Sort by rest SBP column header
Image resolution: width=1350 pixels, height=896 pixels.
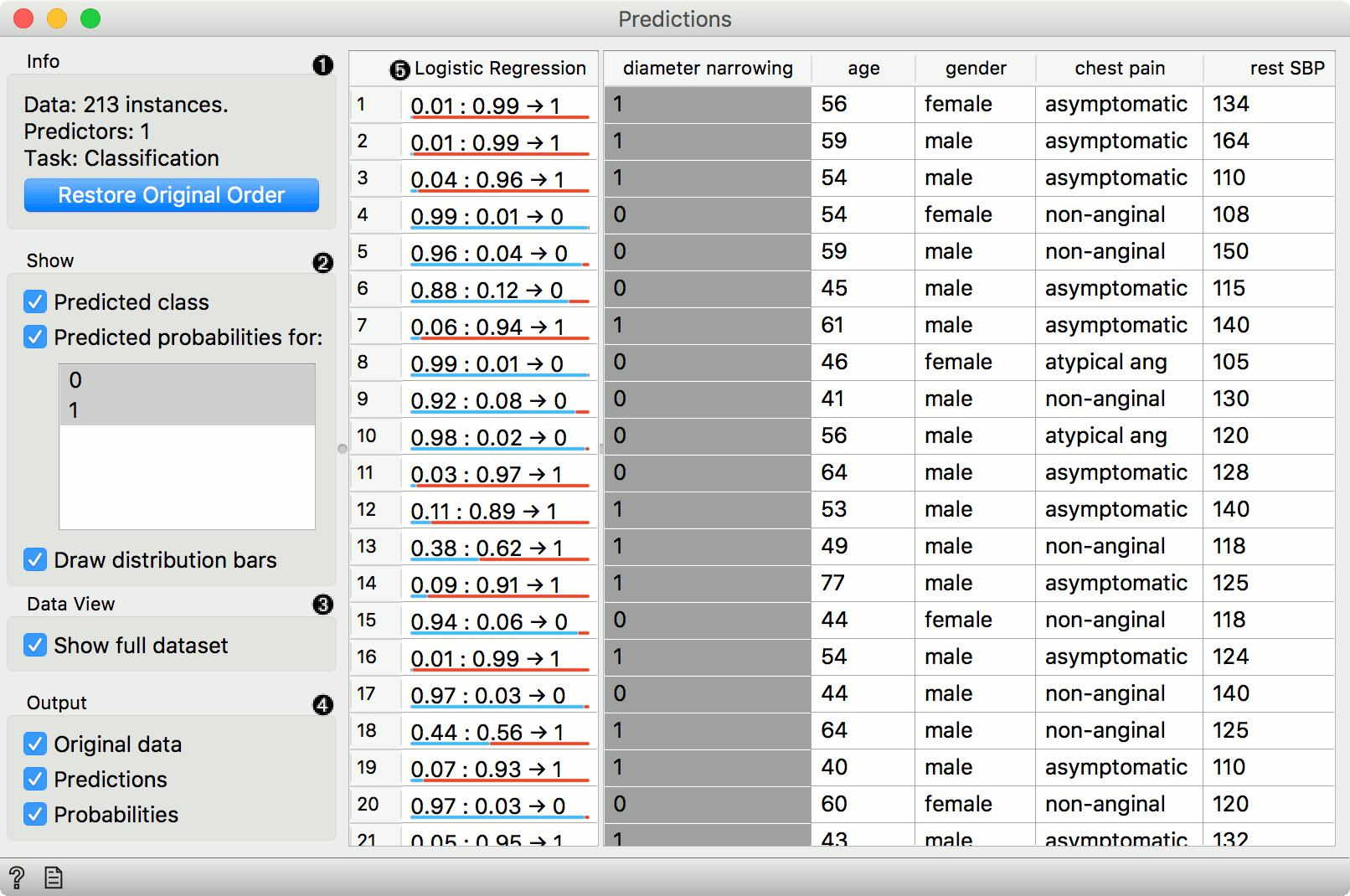pyautogui.click(x=1270, y=69)
